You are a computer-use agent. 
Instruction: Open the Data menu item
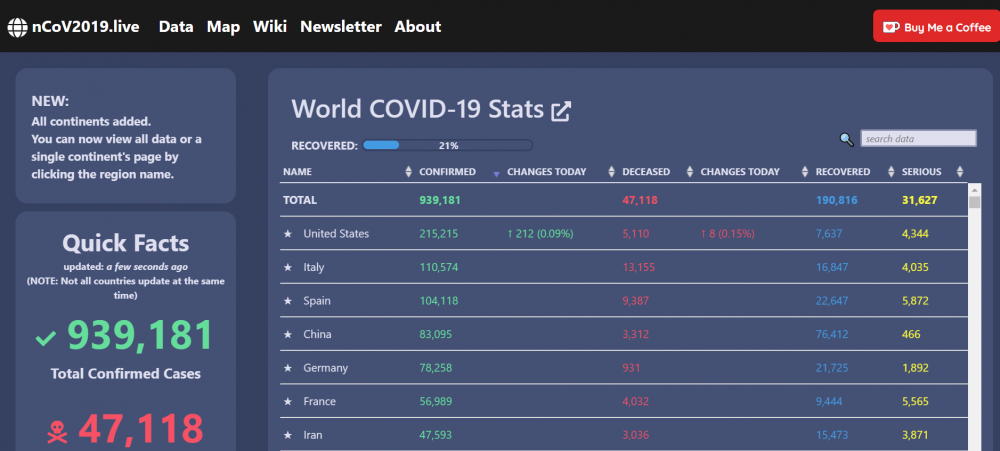pyautogui.click(x=176, y=27)
